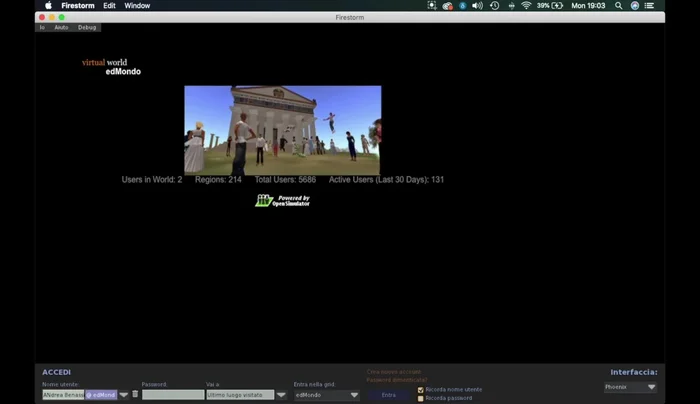Image resolution: width=700 pixels, height=404 pixels.
Task: Enable the Ricorda nome utente checkbox
Action: (x=421, y=390)
